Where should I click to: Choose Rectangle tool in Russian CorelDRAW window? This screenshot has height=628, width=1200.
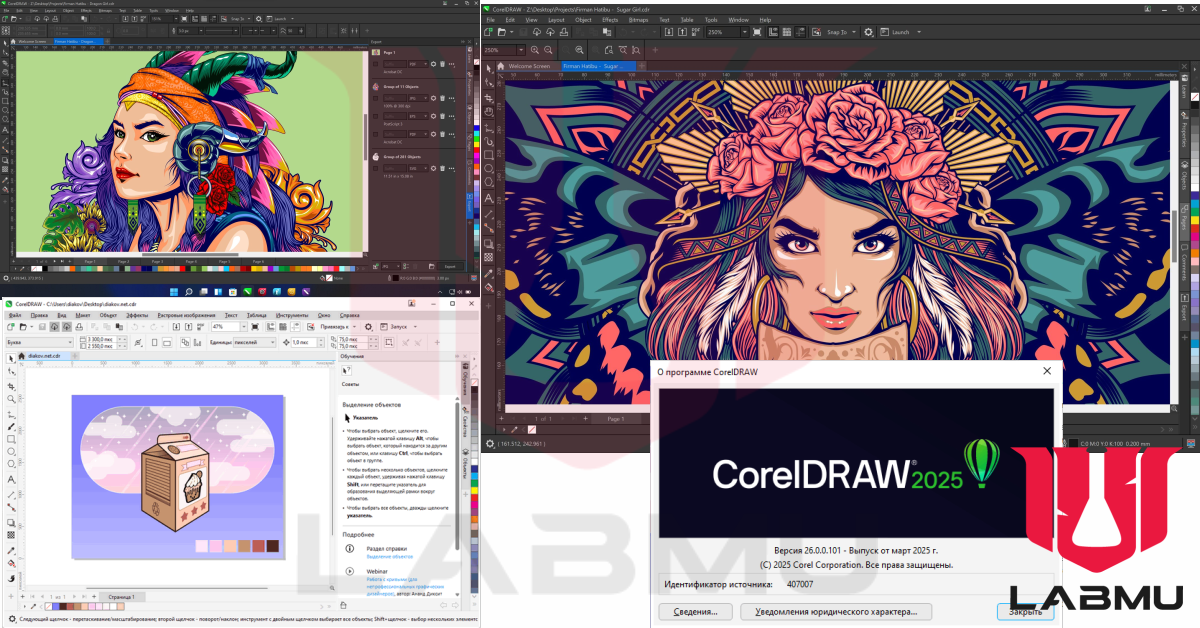pos(11,439)
